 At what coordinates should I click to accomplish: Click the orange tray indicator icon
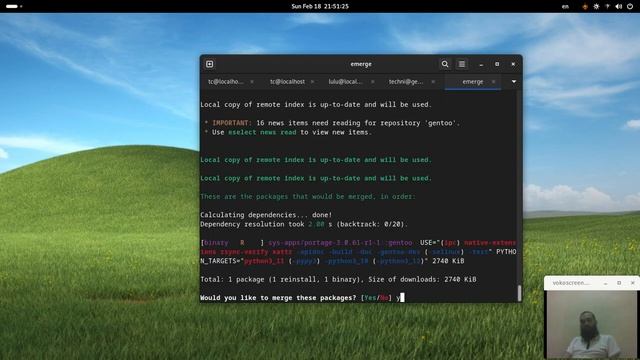585,6
